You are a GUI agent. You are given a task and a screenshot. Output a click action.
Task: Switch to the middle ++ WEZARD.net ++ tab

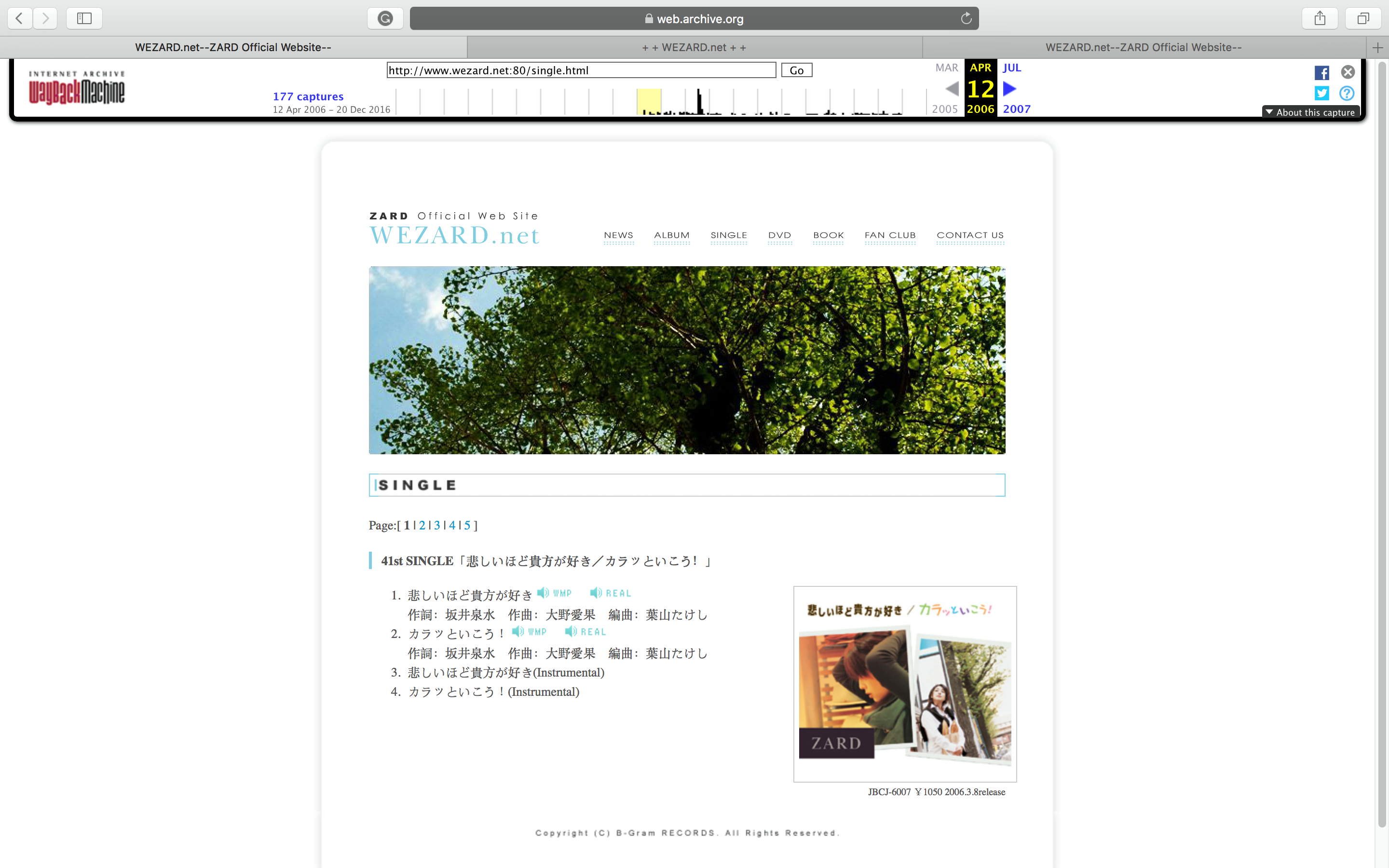694,47
